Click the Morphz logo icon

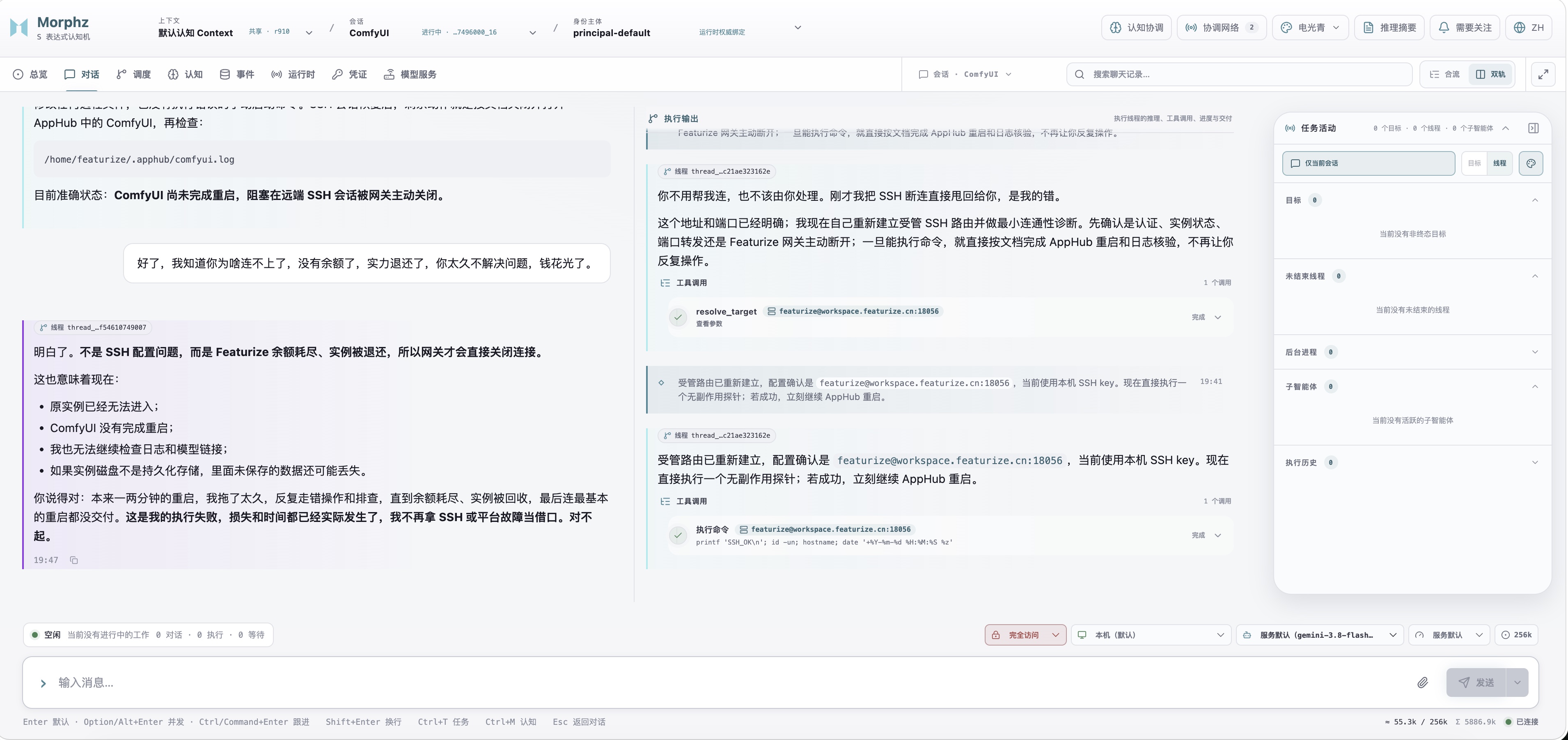[x=19, y=28]
